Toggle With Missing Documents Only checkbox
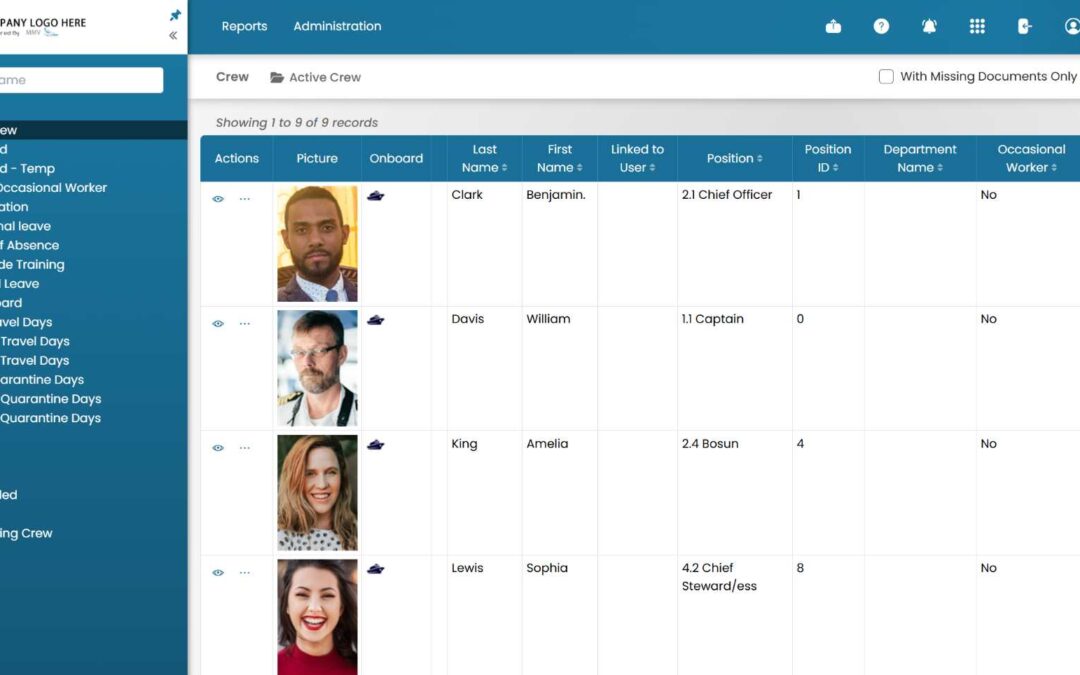1080x675 pixels. point(886,76)
